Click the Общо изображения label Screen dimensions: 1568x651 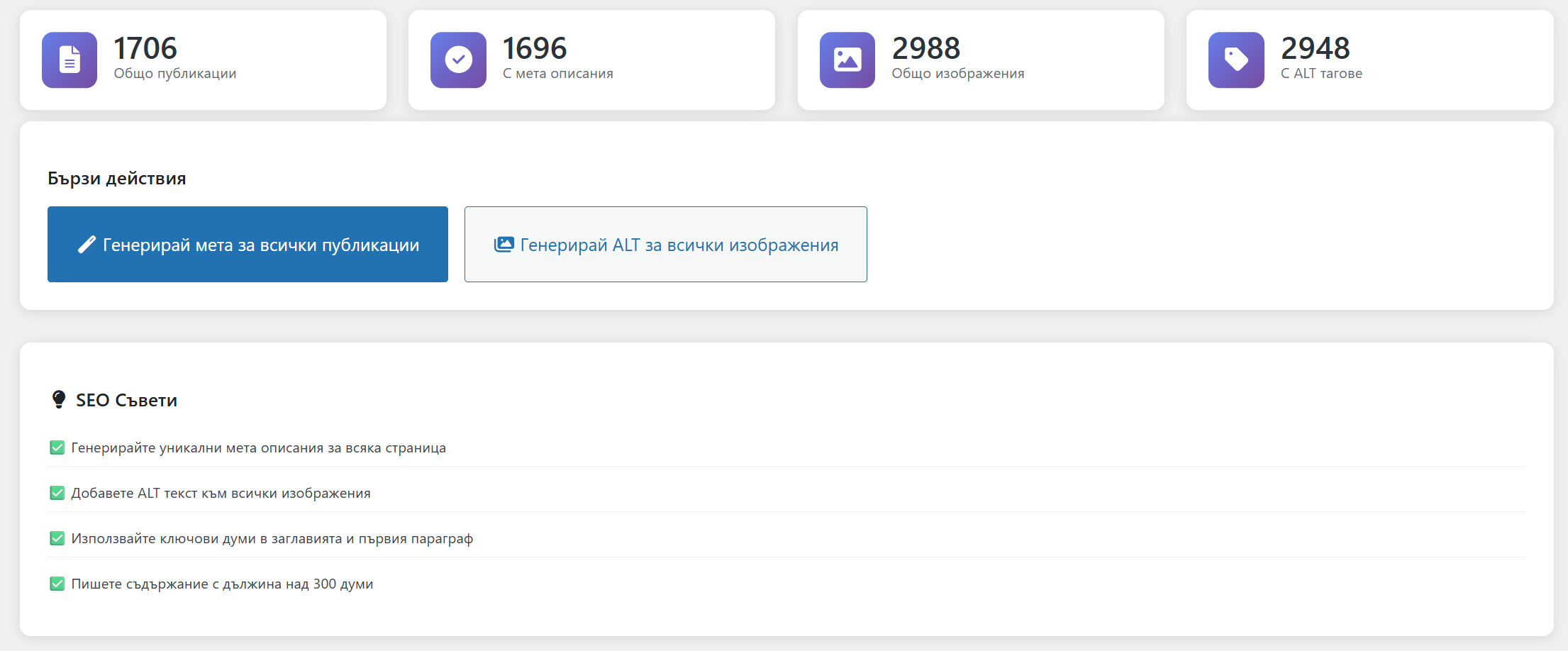(x=957, y=74)
